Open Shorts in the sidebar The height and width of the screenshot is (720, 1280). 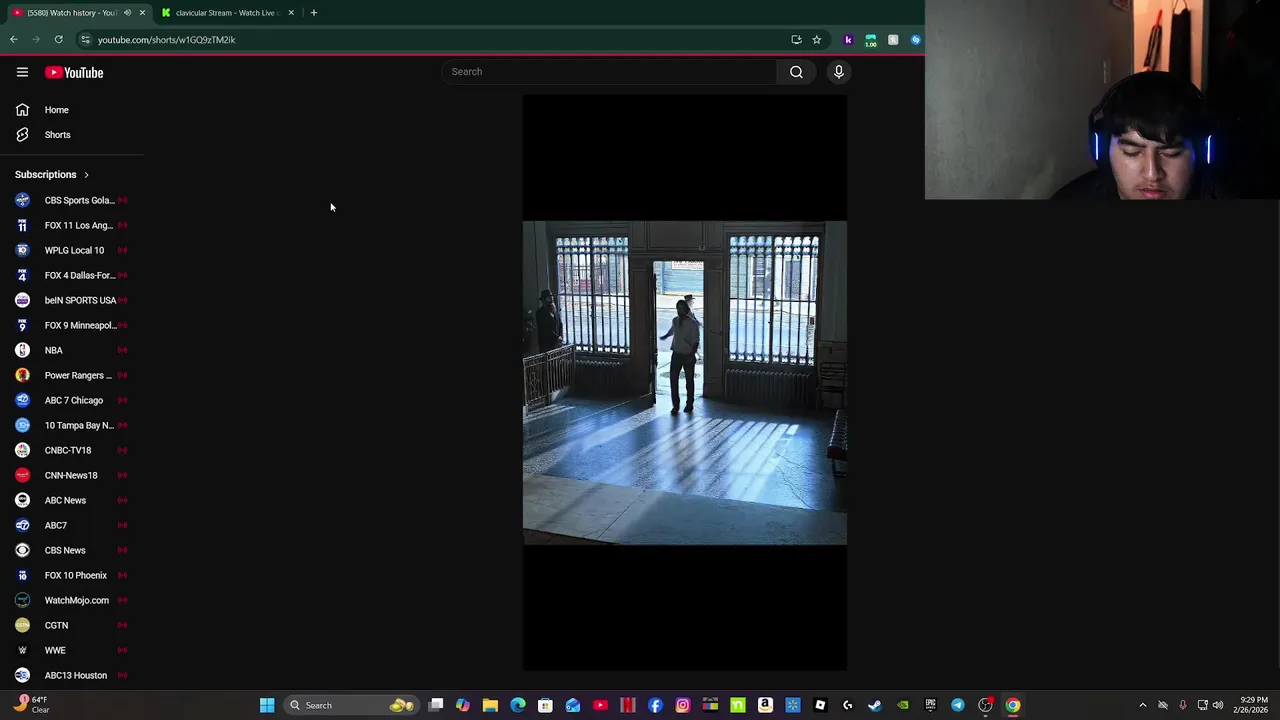pyautogui.click(x=72, y=135)
